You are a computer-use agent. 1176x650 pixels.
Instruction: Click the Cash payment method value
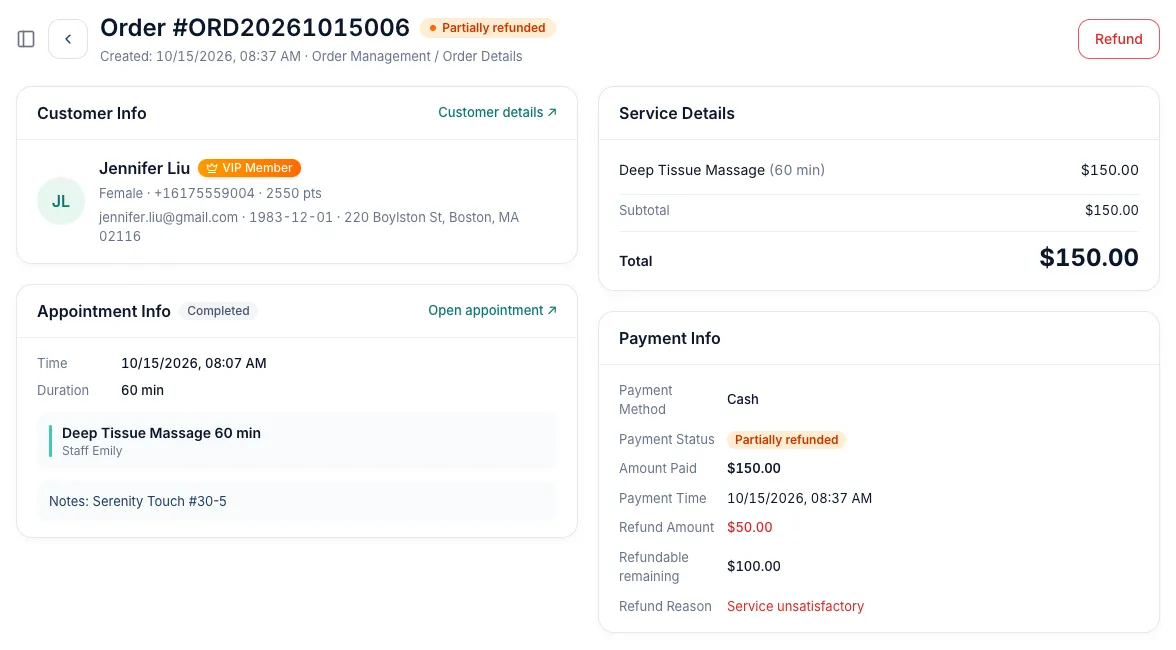coord(742,400)
